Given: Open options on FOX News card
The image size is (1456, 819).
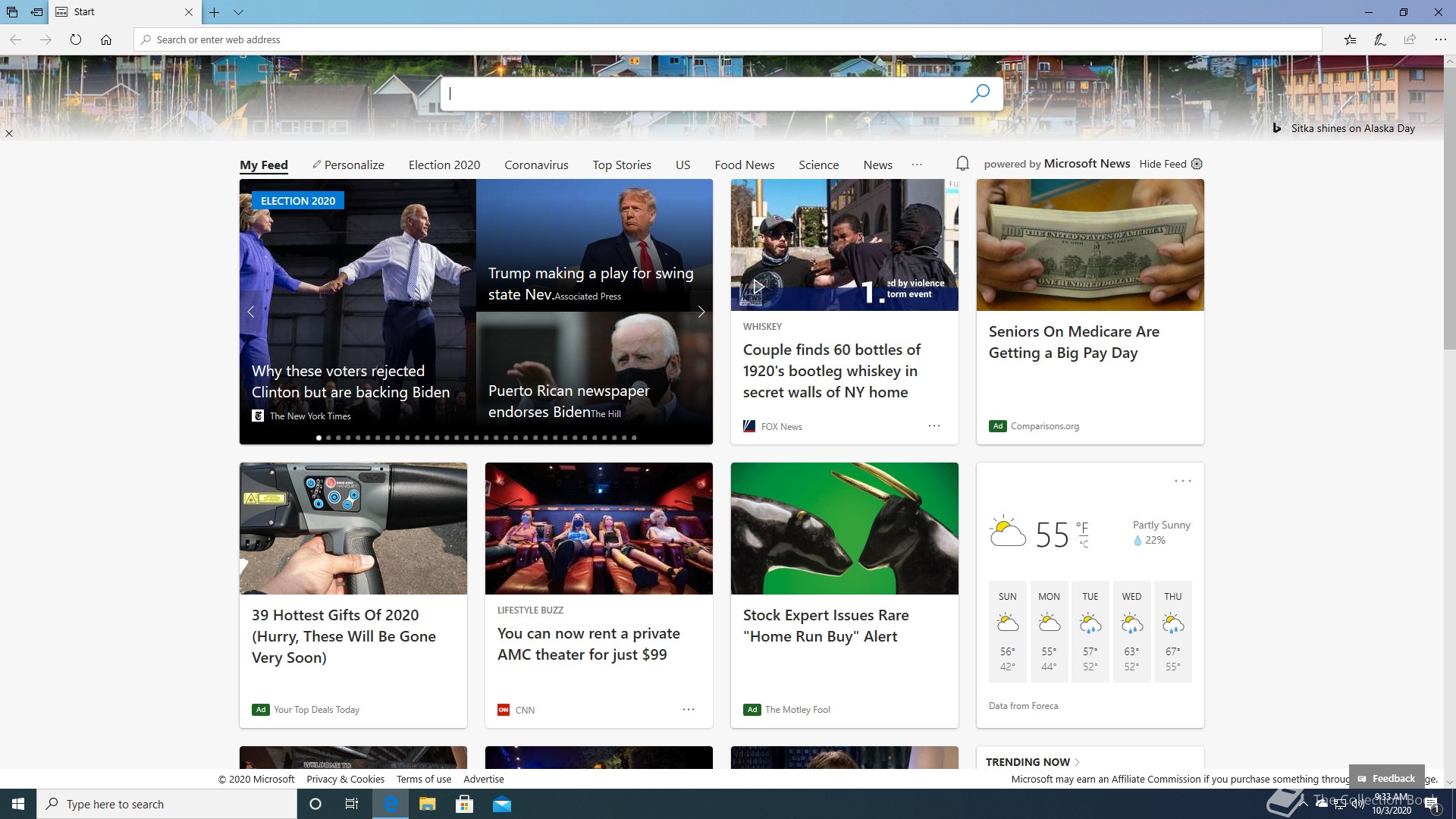Looking at the screenshot, I should (x=934, y=426).
